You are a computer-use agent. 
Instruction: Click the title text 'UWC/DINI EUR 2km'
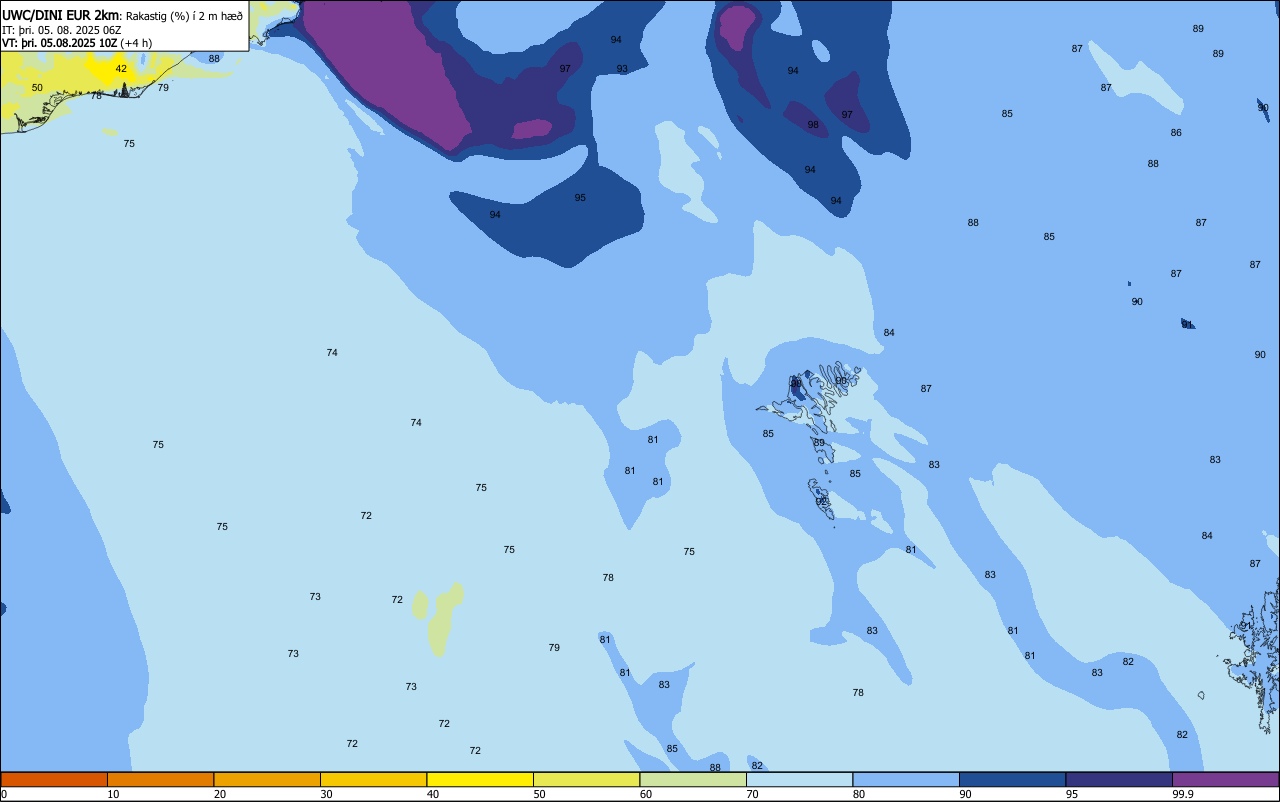coord(61,15)
